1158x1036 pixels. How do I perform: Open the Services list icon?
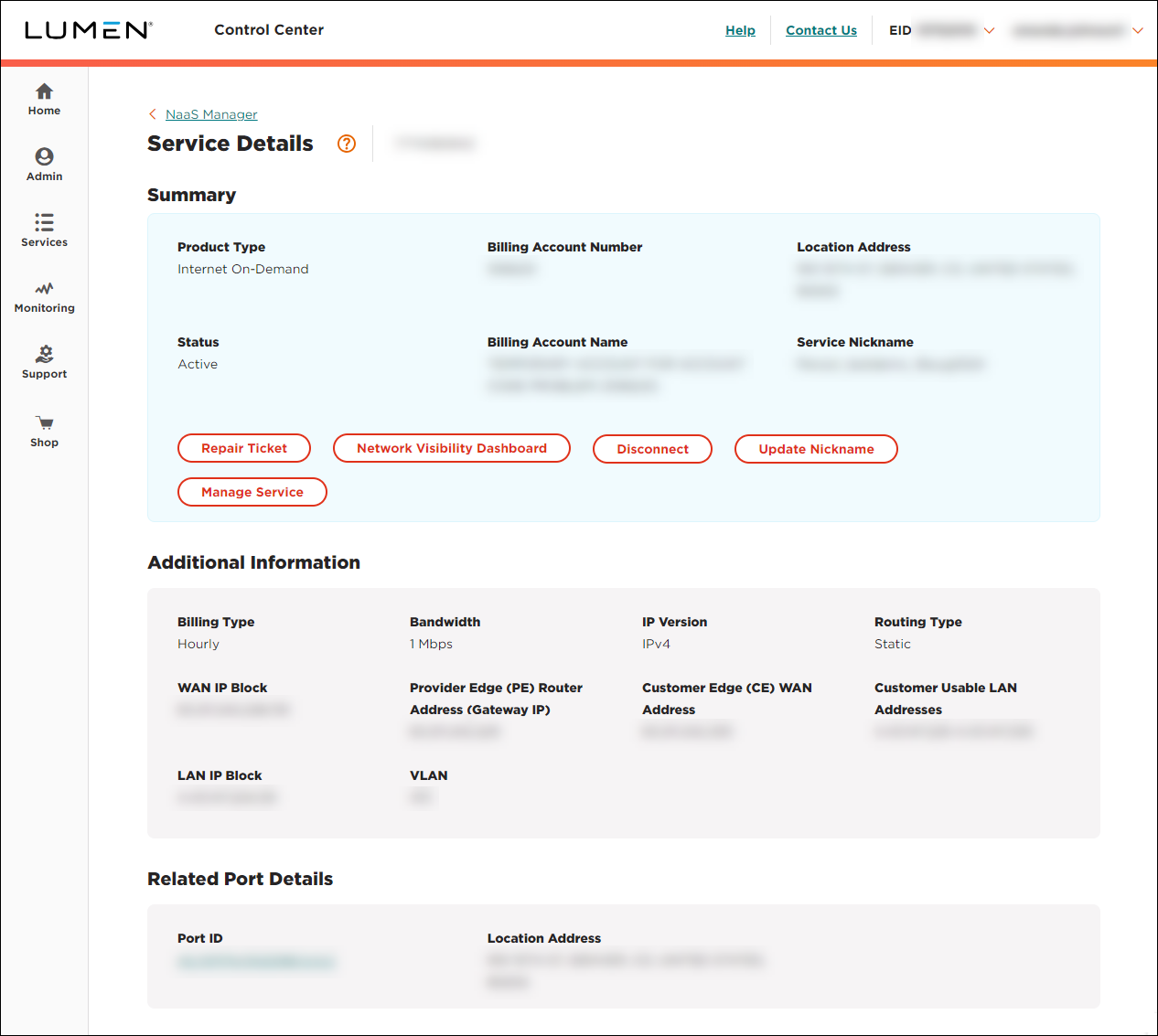(44, 222)
